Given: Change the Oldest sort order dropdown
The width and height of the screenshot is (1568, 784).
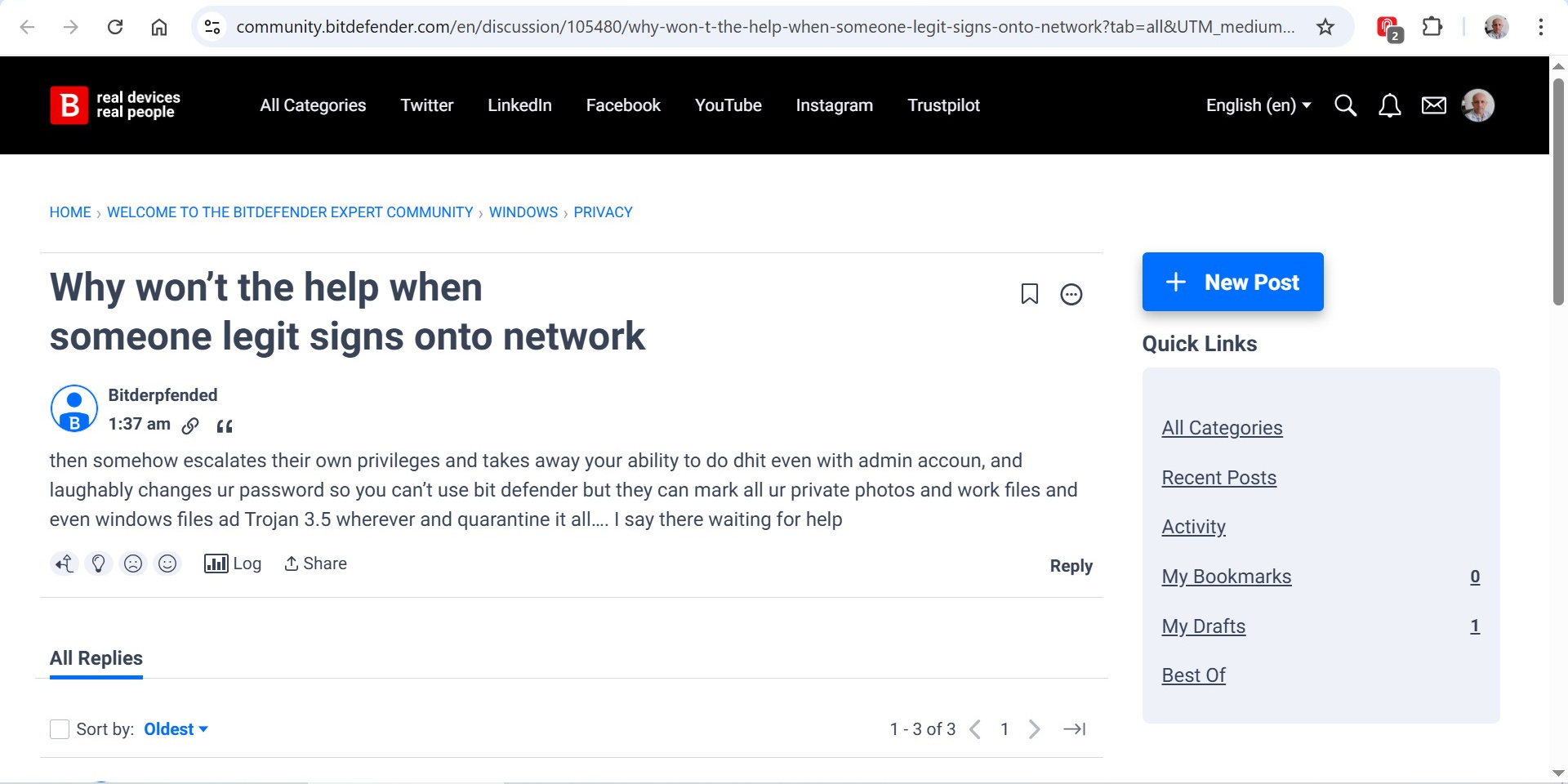Looking at the screenshot, I should (x=176, y=729).
